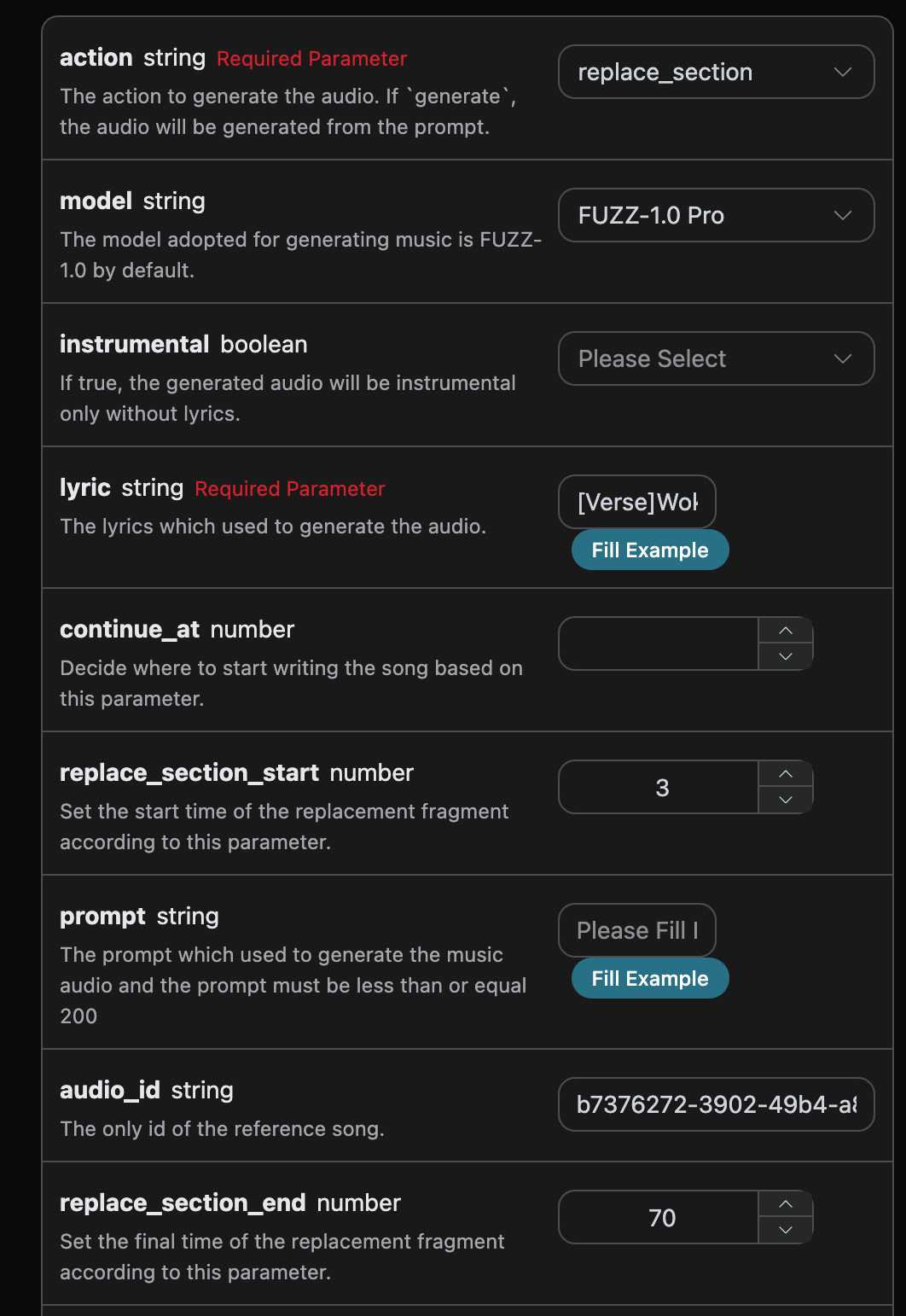Click the replace_section_end field showing 70

(x=659, y=1217)
